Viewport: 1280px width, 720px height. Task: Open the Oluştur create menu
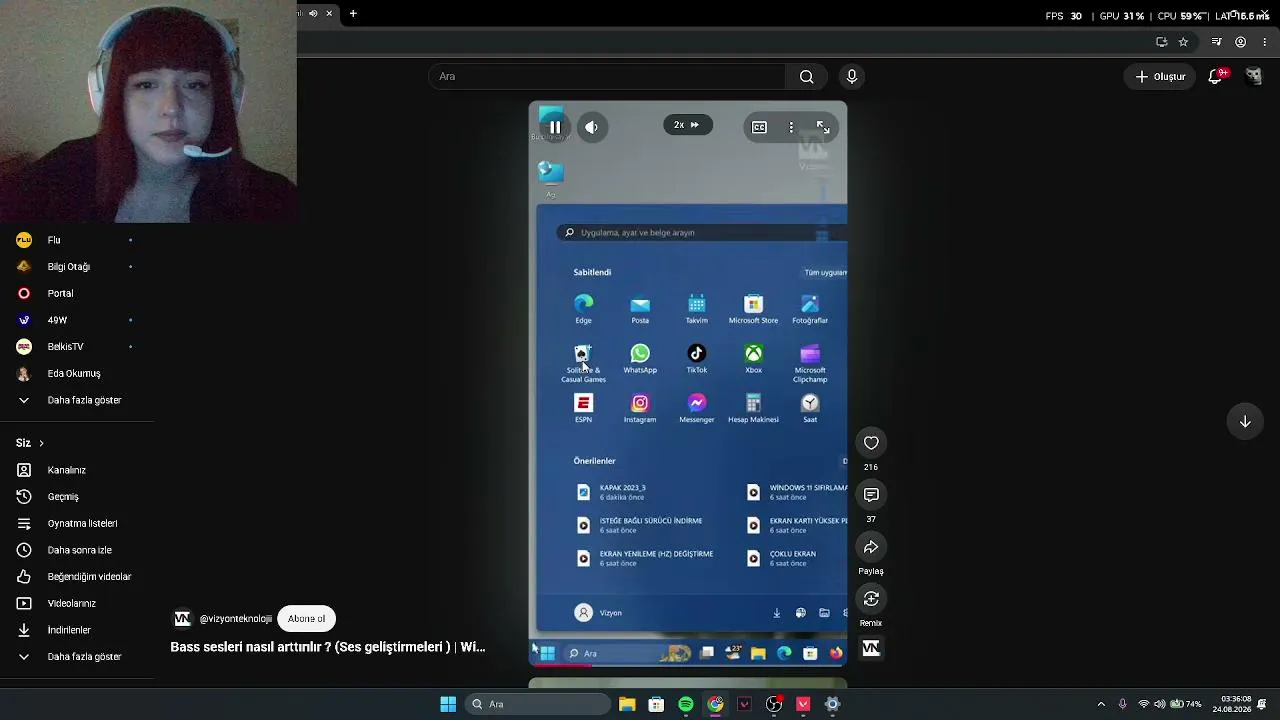point(1160,77)
